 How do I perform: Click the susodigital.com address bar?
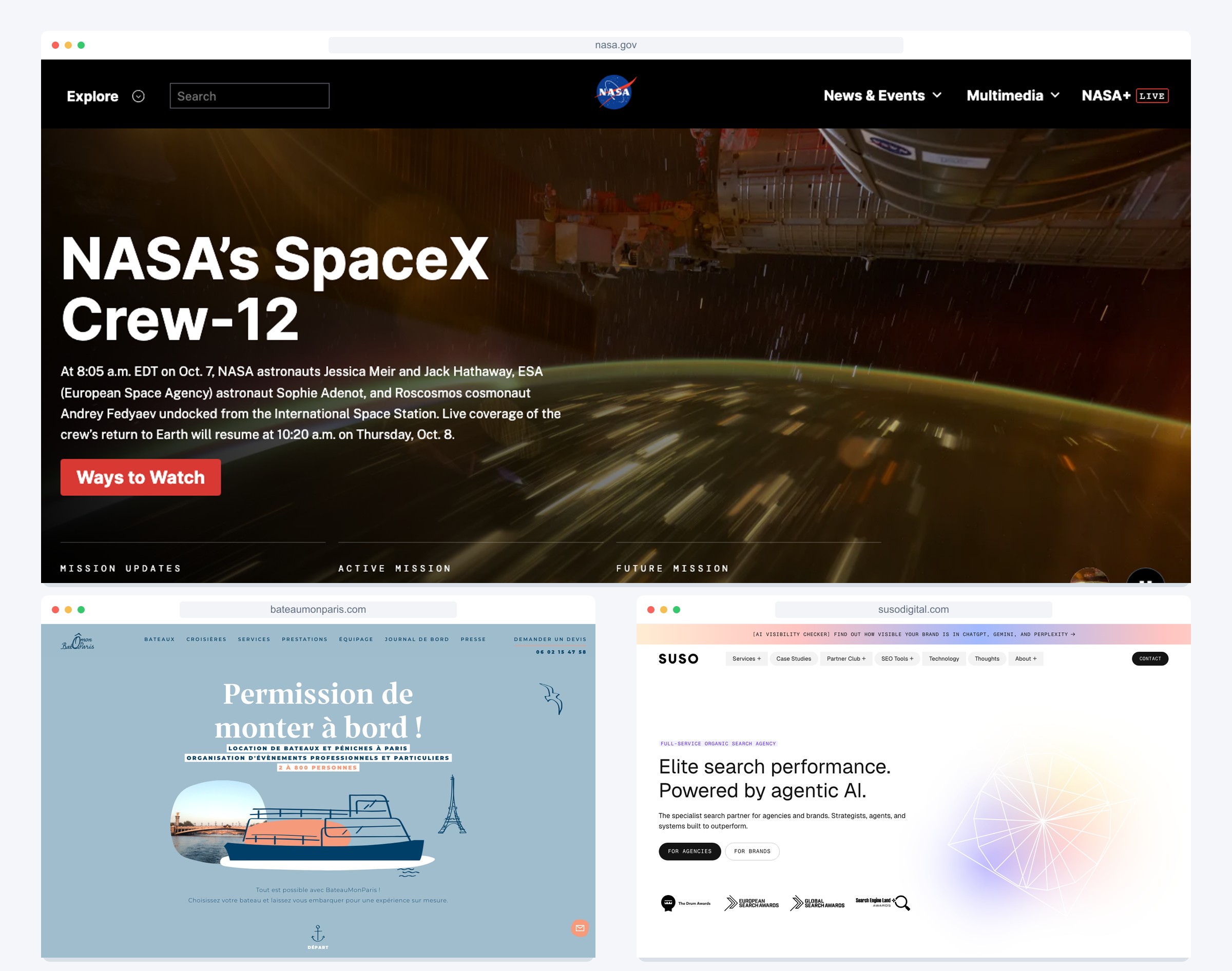click(x=913, y=609)
